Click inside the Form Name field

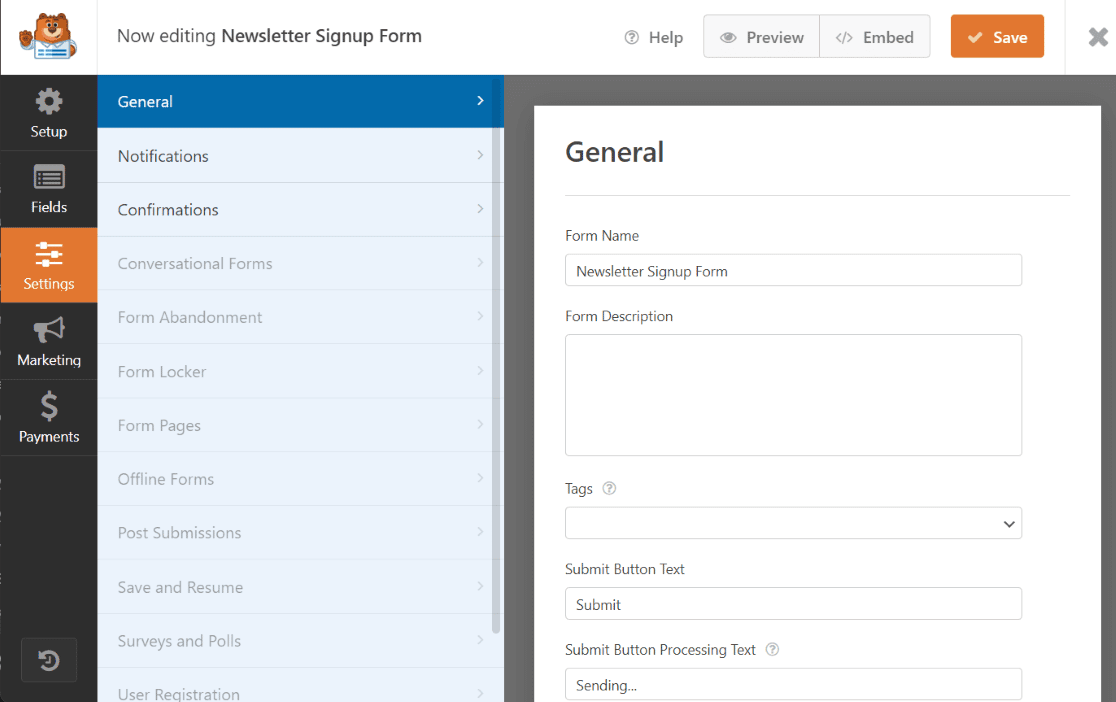coord(793,270)
